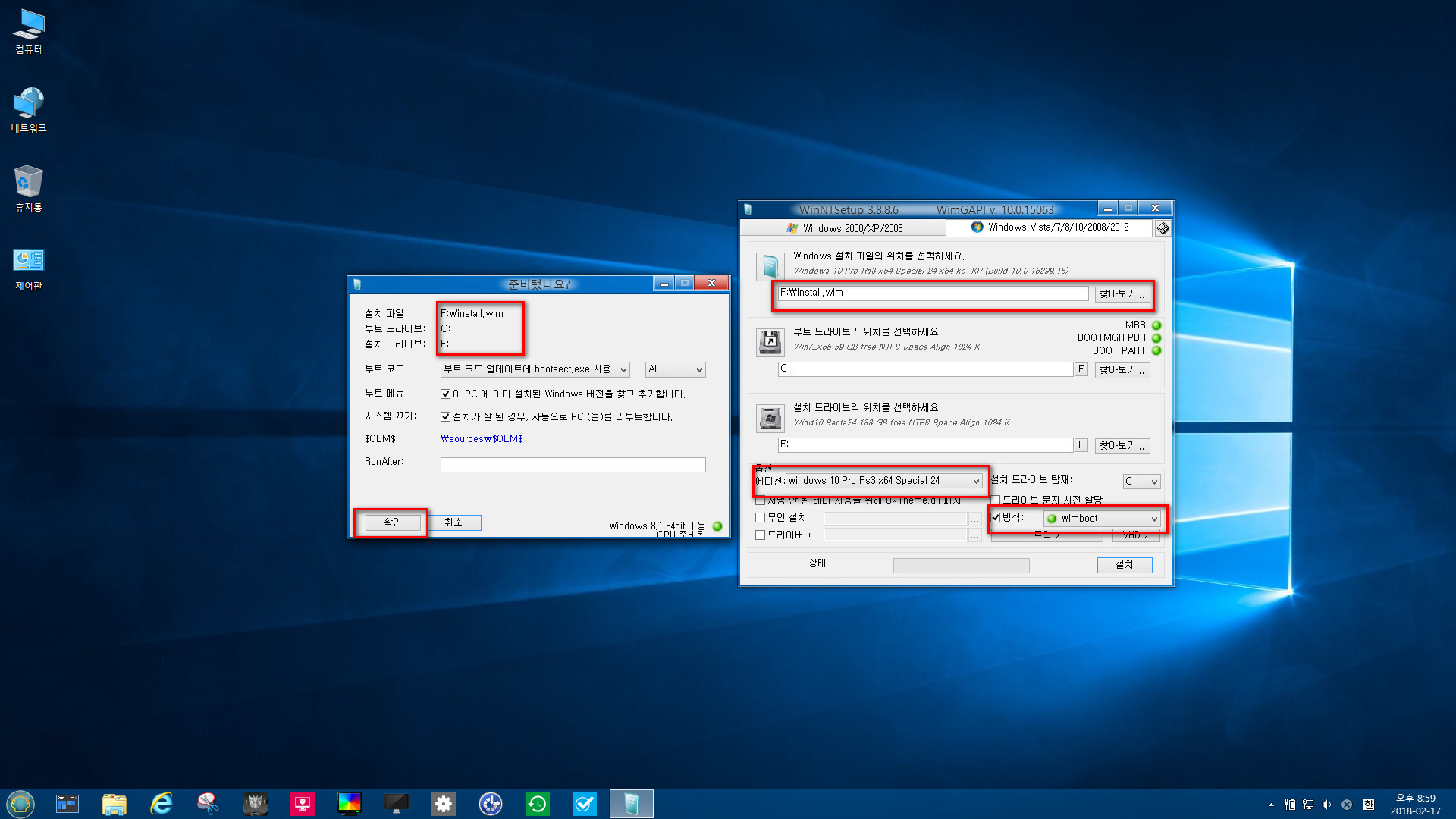Click the power battery tray icon
This screenshot has width=1456, height=819.
click(x=1290, y=805)
